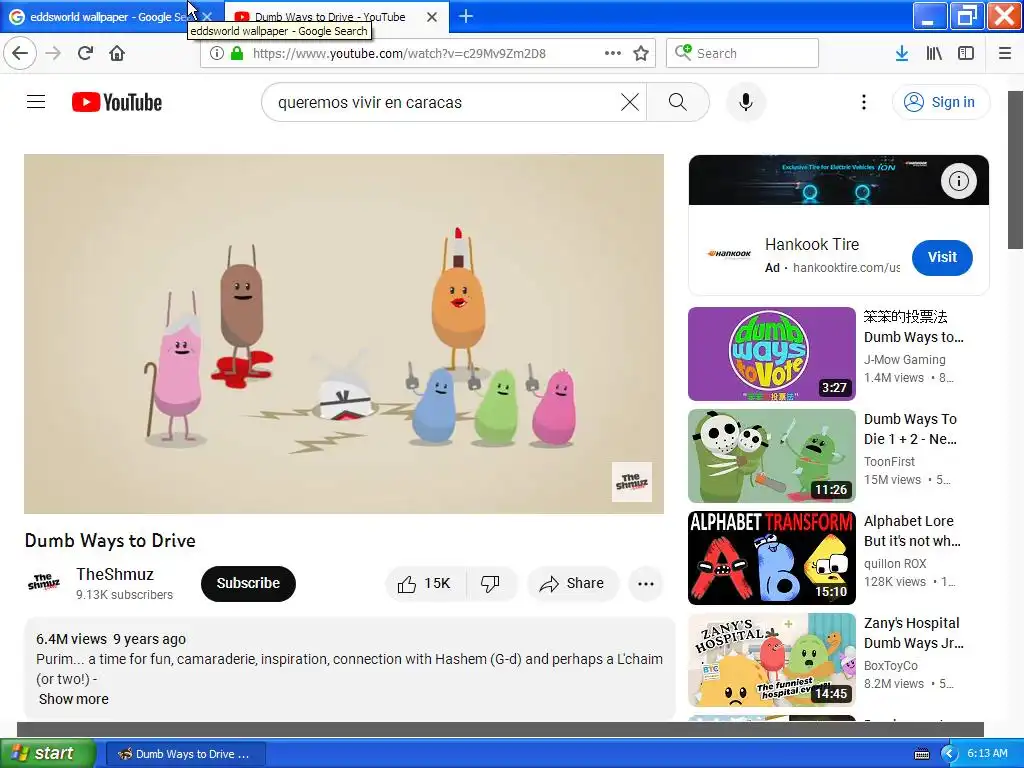1024x768 pixels.
Task: Open TheShmuz channel name link
Action: coord(115,574)
